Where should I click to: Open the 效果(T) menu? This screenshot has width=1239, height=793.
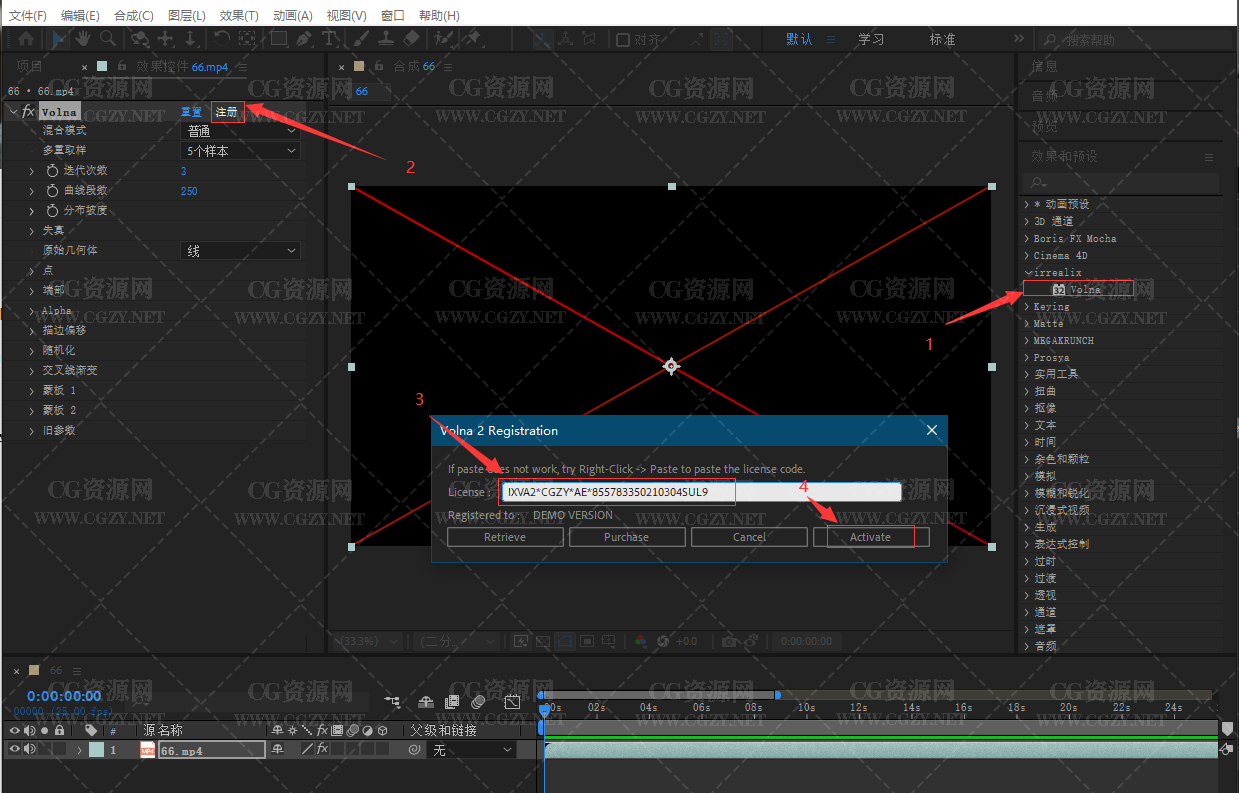pyautogui.click(x=238, y=15)
